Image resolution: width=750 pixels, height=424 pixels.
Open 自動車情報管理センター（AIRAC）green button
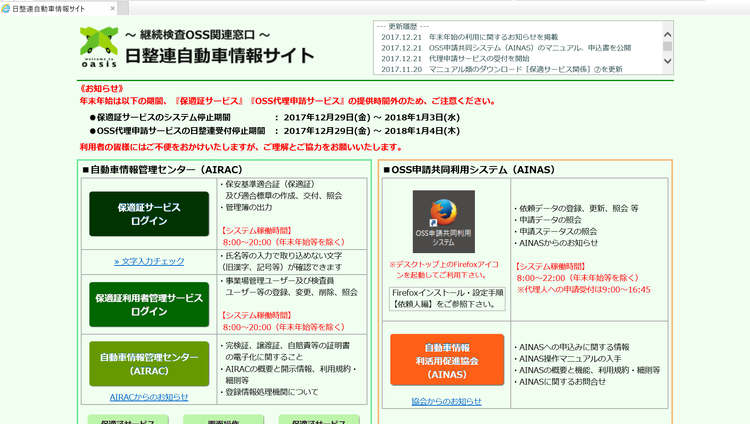(149, 364)
